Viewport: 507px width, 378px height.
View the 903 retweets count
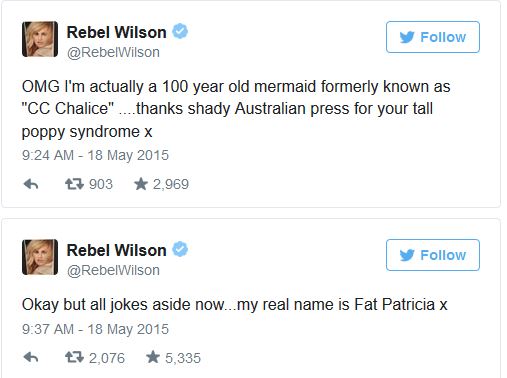[x=101, y=184]
